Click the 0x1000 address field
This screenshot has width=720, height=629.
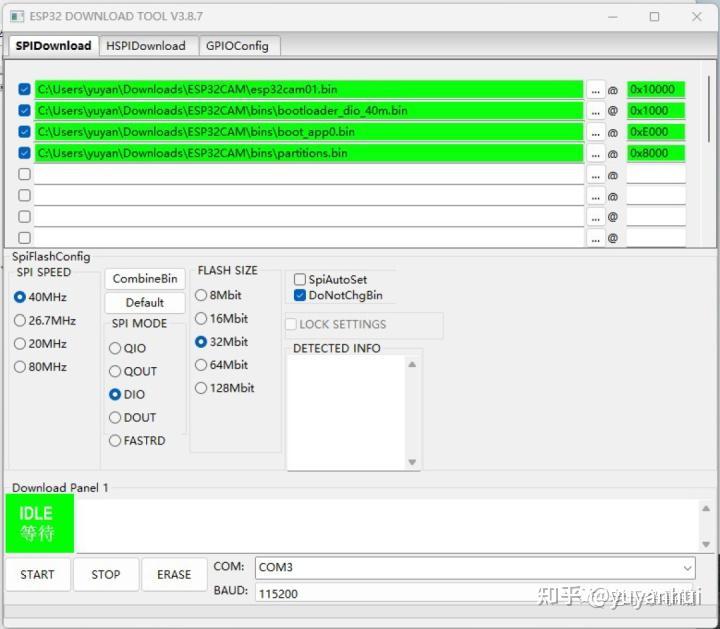(656, 111)
